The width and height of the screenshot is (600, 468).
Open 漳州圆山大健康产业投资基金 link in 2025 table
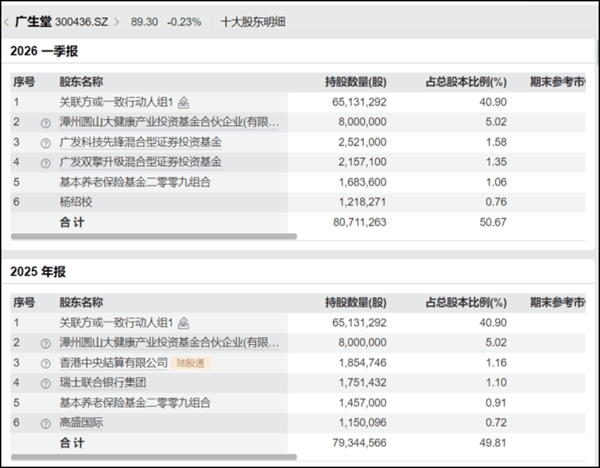(x=169, y=342)
